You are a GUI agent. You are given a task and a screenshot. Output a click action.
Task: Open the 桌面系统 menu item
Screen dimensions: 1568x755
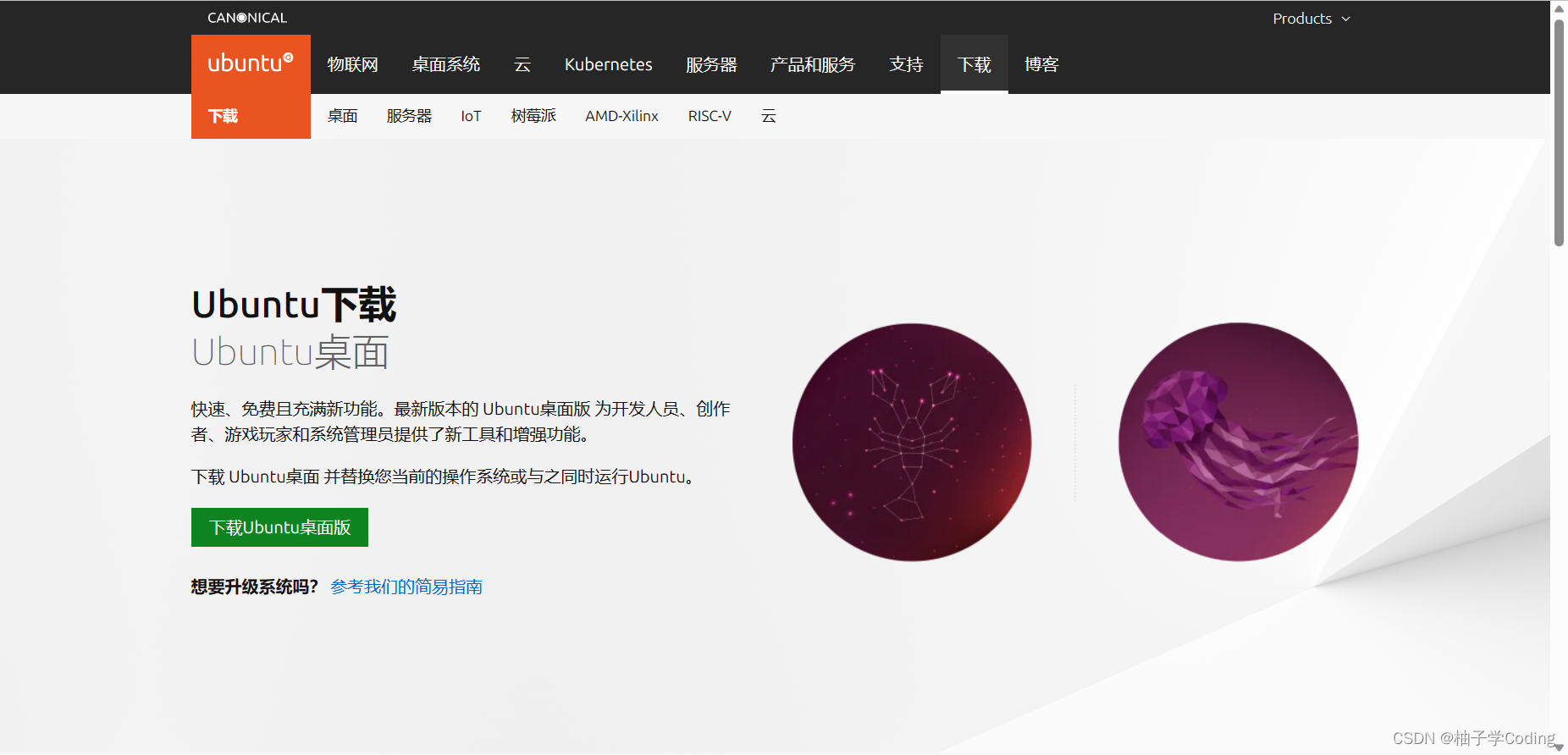click(x=445, y=64)
